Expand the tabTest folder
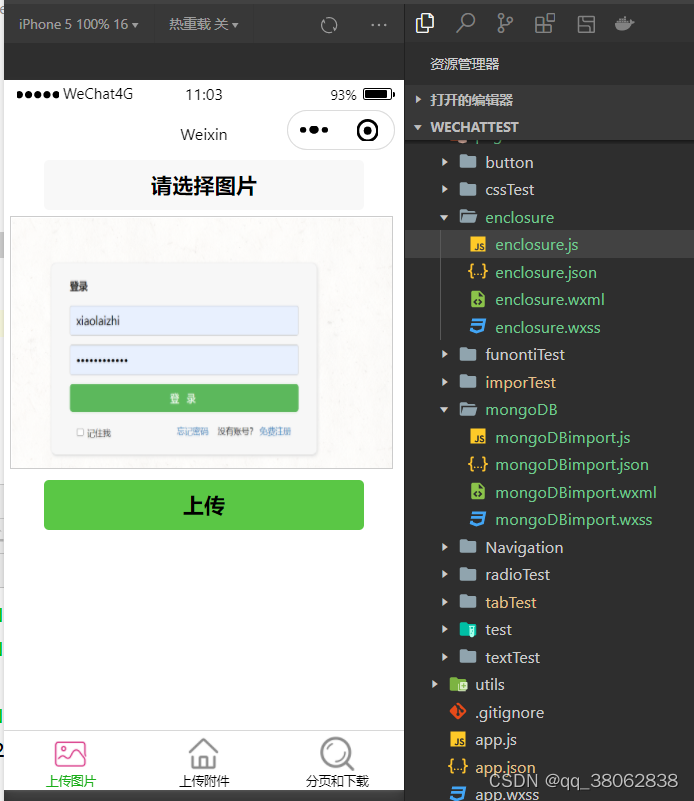694x801 pixels. click(x=549, y=602)
